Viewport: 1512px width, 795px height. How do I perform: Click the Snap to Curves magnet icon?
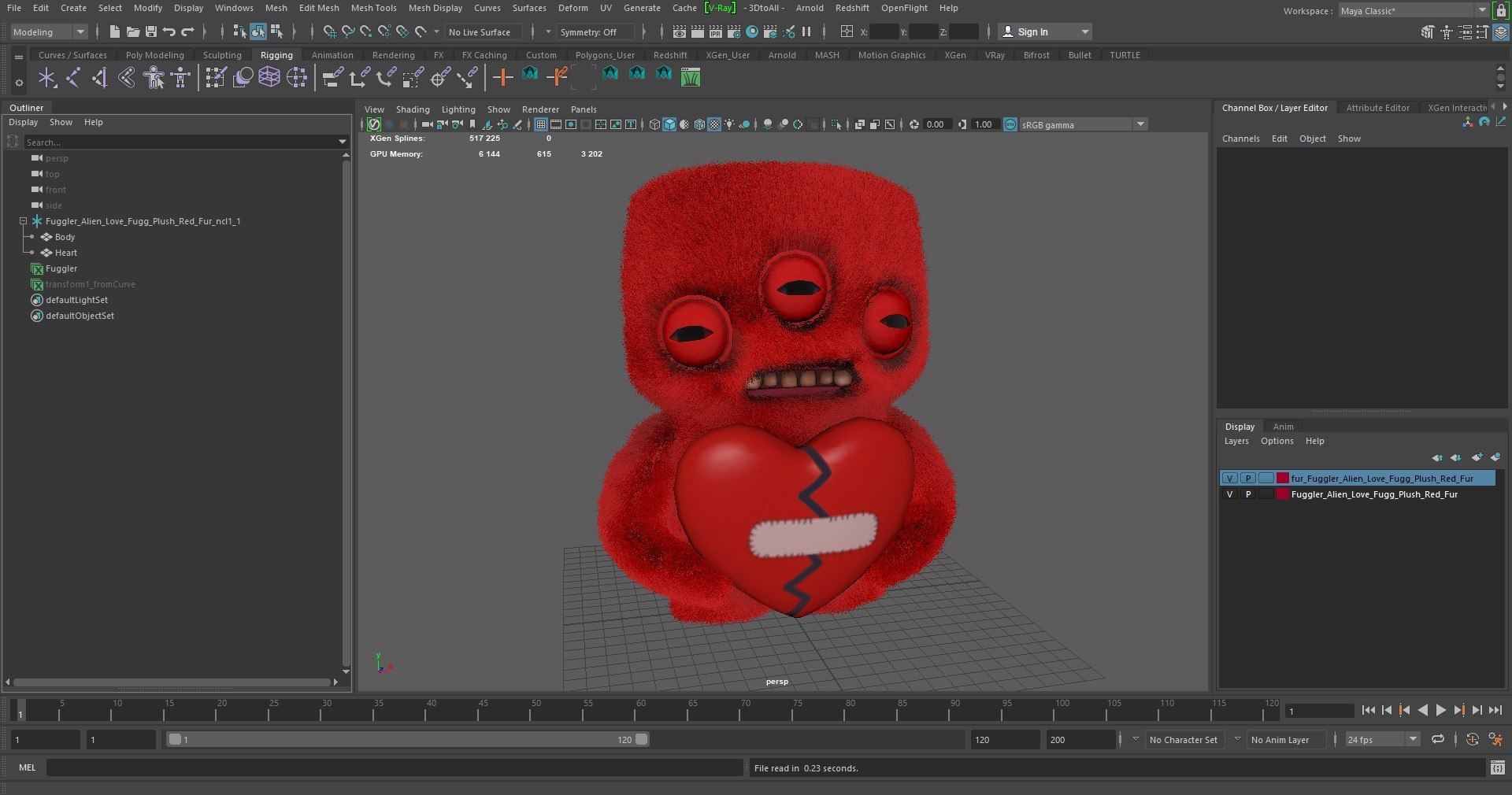[x=347, y=31]
